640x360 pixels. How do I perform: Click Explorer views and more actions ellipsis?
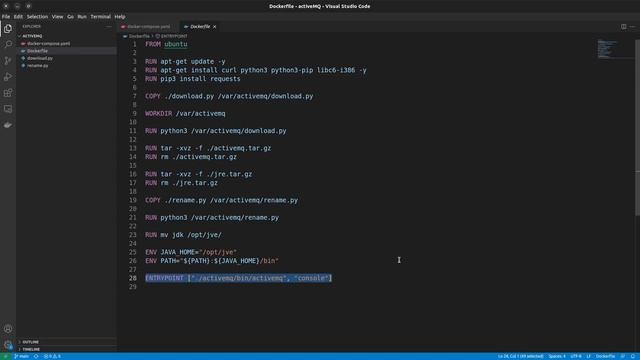[x=109, y=27]
